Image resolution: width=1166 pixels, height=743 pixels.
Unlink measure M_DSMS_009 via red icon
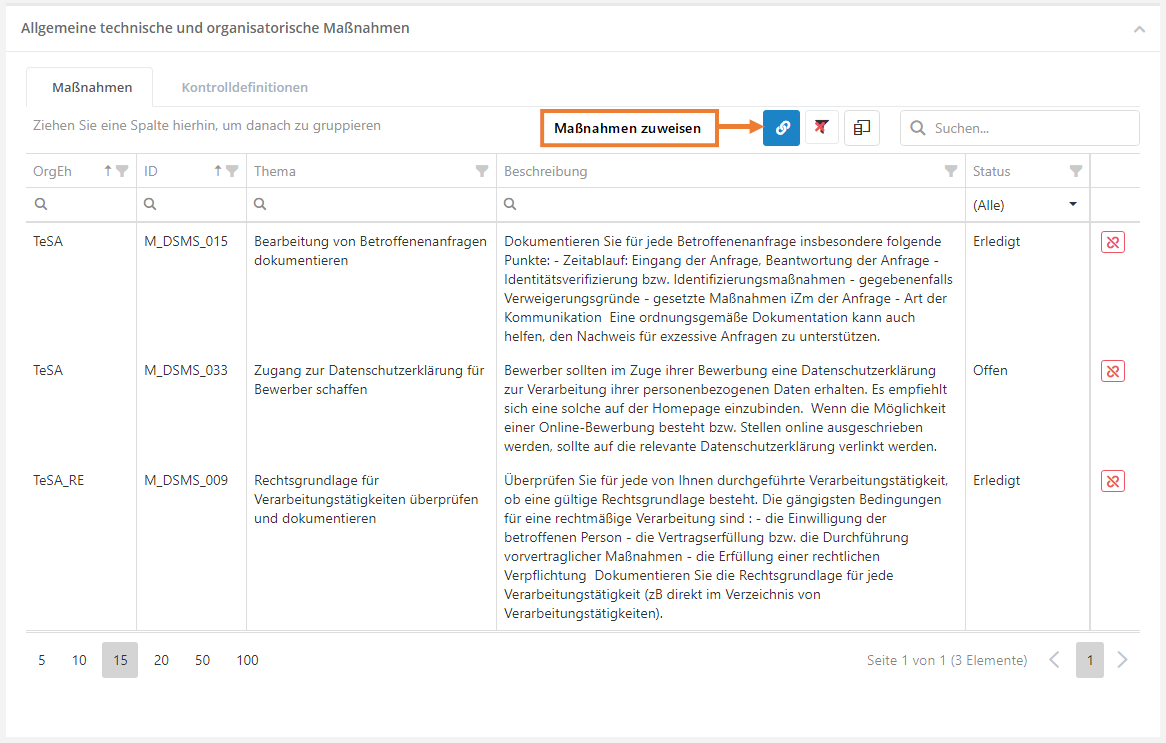coord(1112,482)
